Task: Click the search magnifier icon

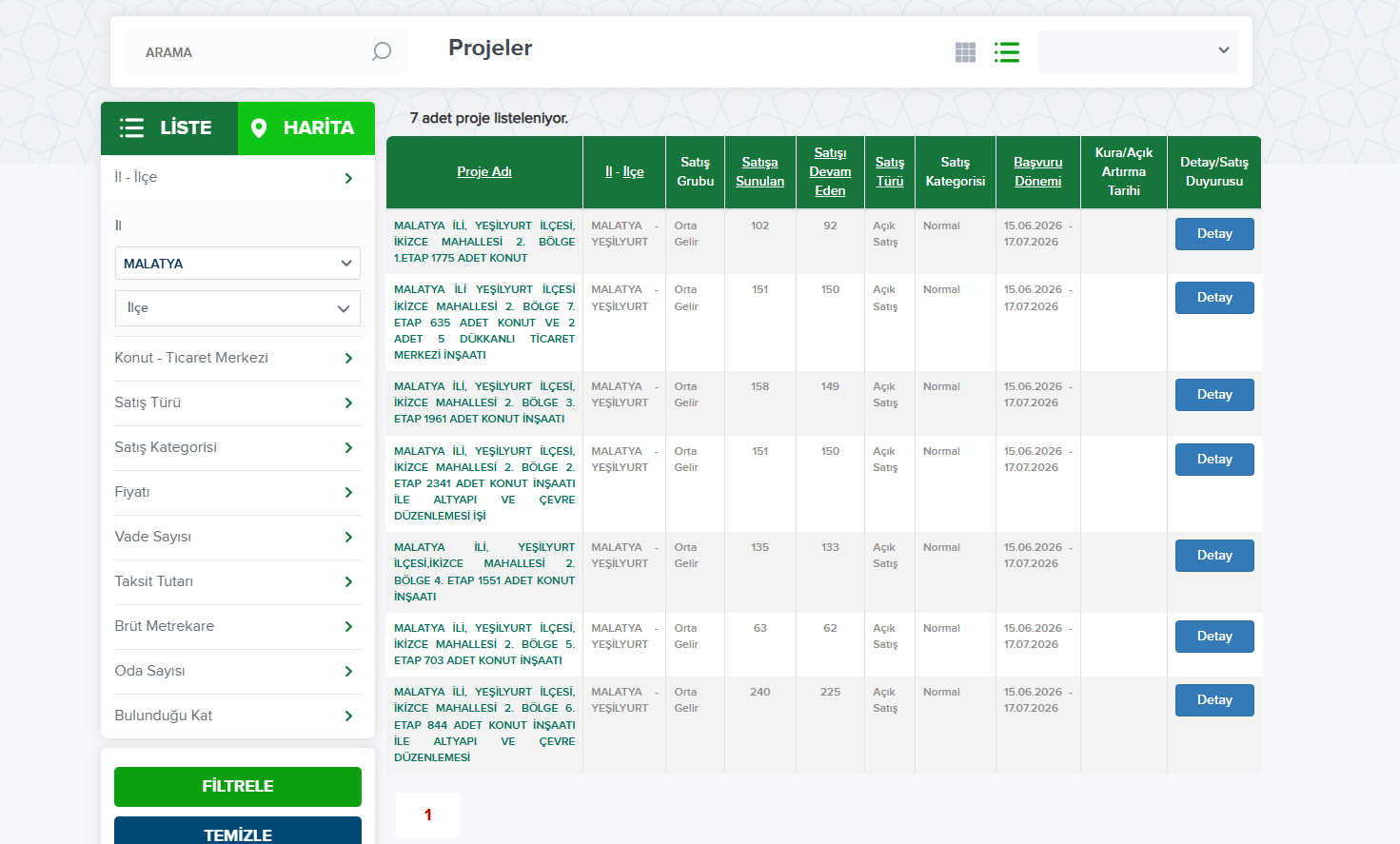Action: tap(382, 51)
